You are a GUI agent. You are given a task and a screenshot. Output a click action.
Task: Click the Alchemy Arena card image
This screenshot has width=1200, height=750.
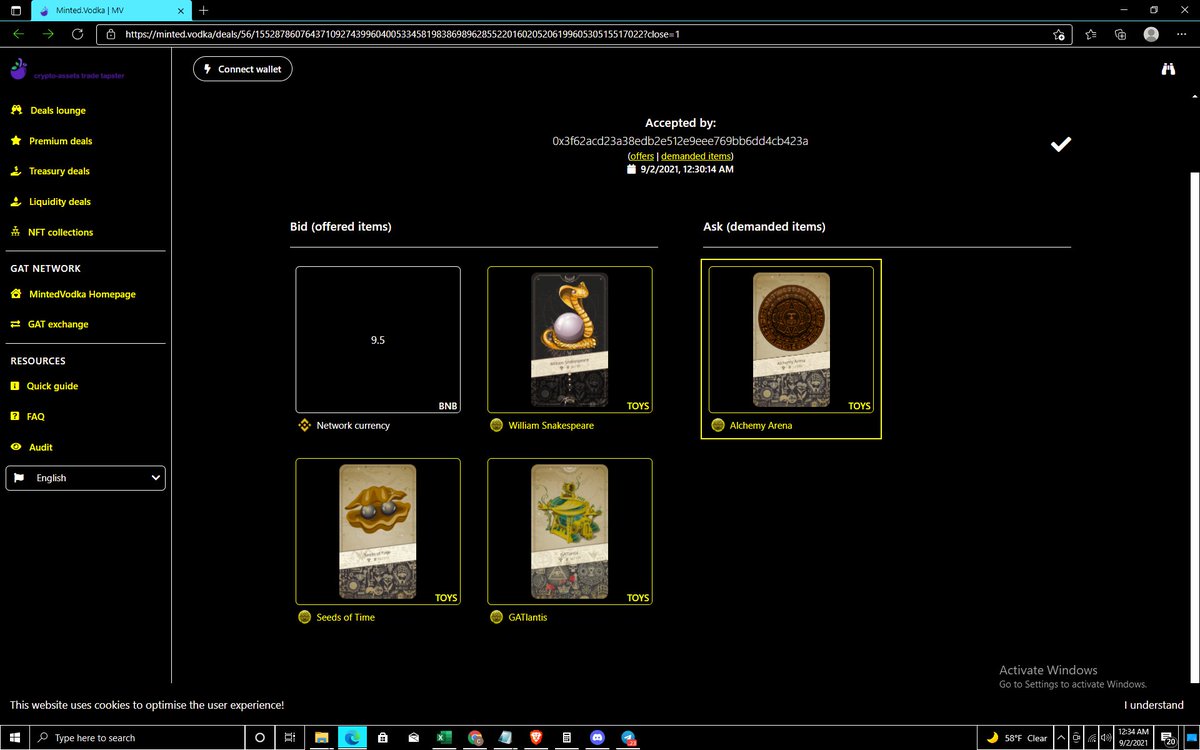point(790,339)
